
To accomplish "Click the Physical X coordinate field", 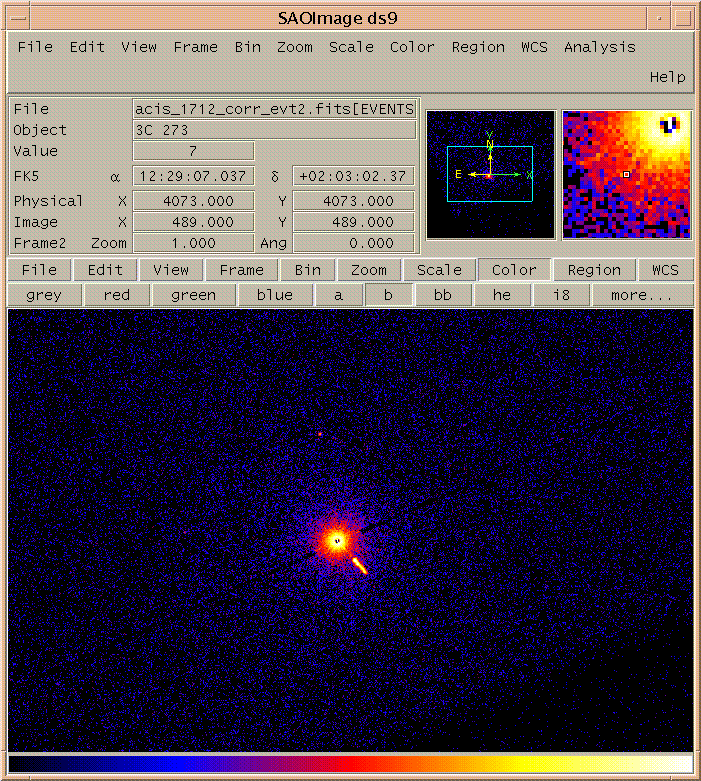I will click(193, 201).
